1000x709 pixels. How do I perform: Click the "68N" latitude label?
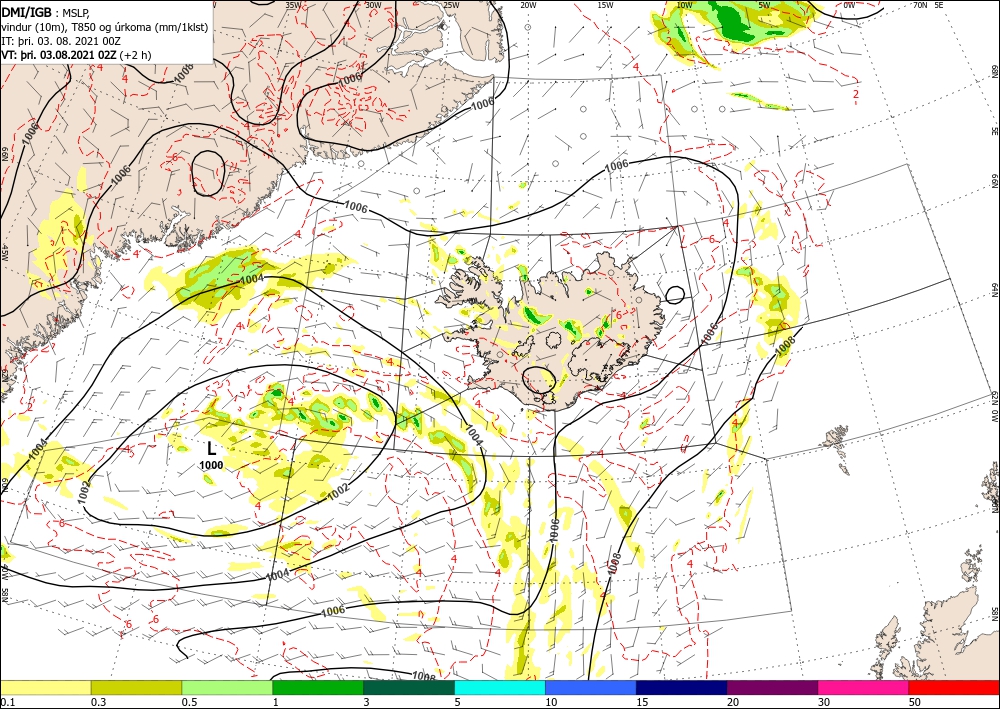(994, 71)
